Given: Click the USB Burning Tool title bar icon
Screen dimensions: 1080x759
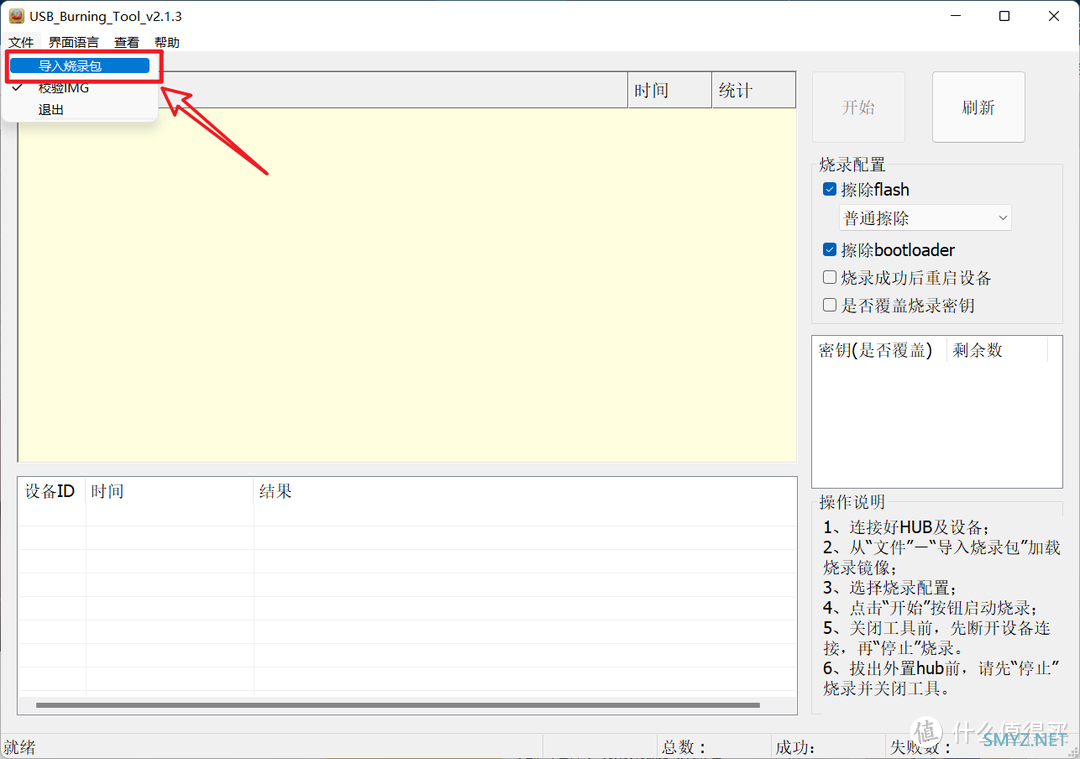Looking at the screenshot, I should [16, 16].
